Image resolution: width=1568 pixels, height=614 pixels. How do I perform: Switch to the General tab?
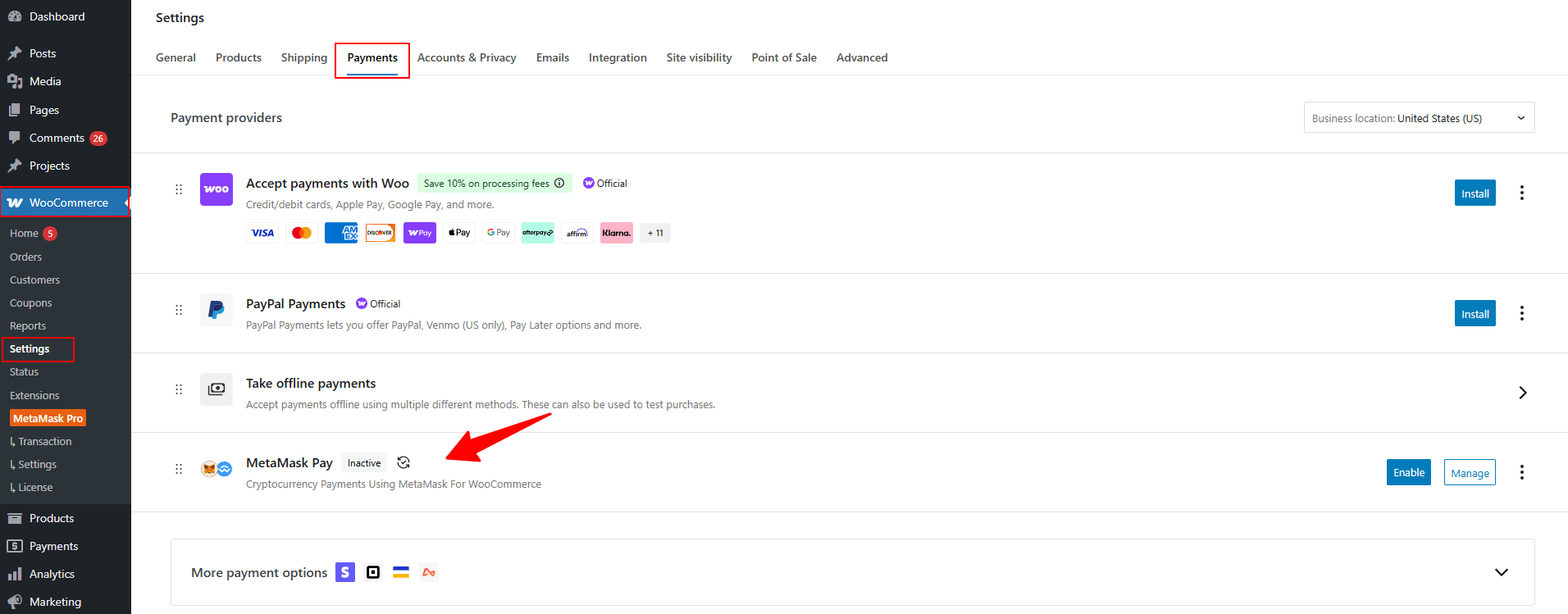pos(175,57)
